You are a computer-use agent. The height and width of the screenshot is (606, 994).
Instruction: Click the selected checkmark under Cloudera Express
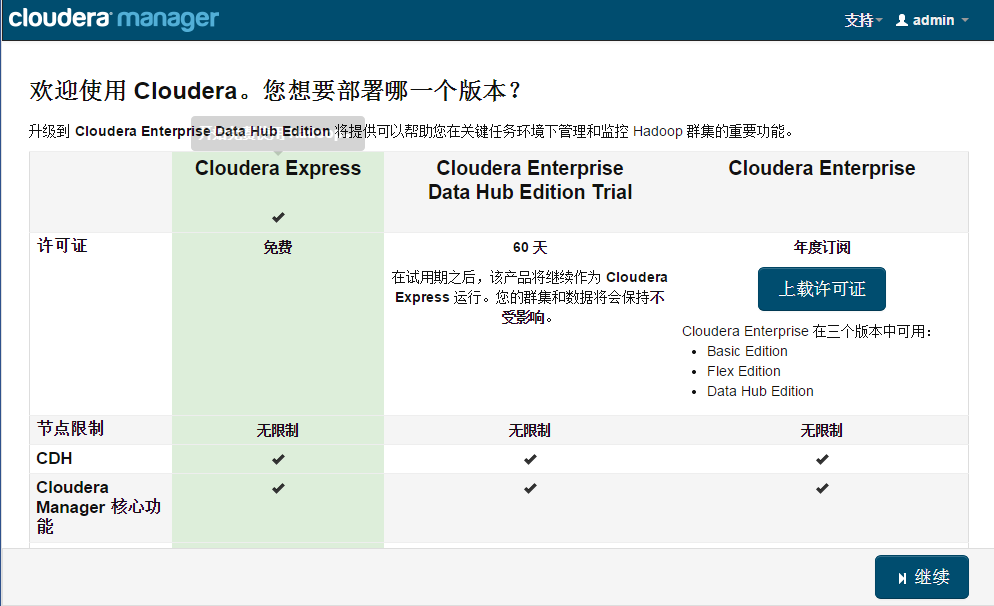[278, 217]
